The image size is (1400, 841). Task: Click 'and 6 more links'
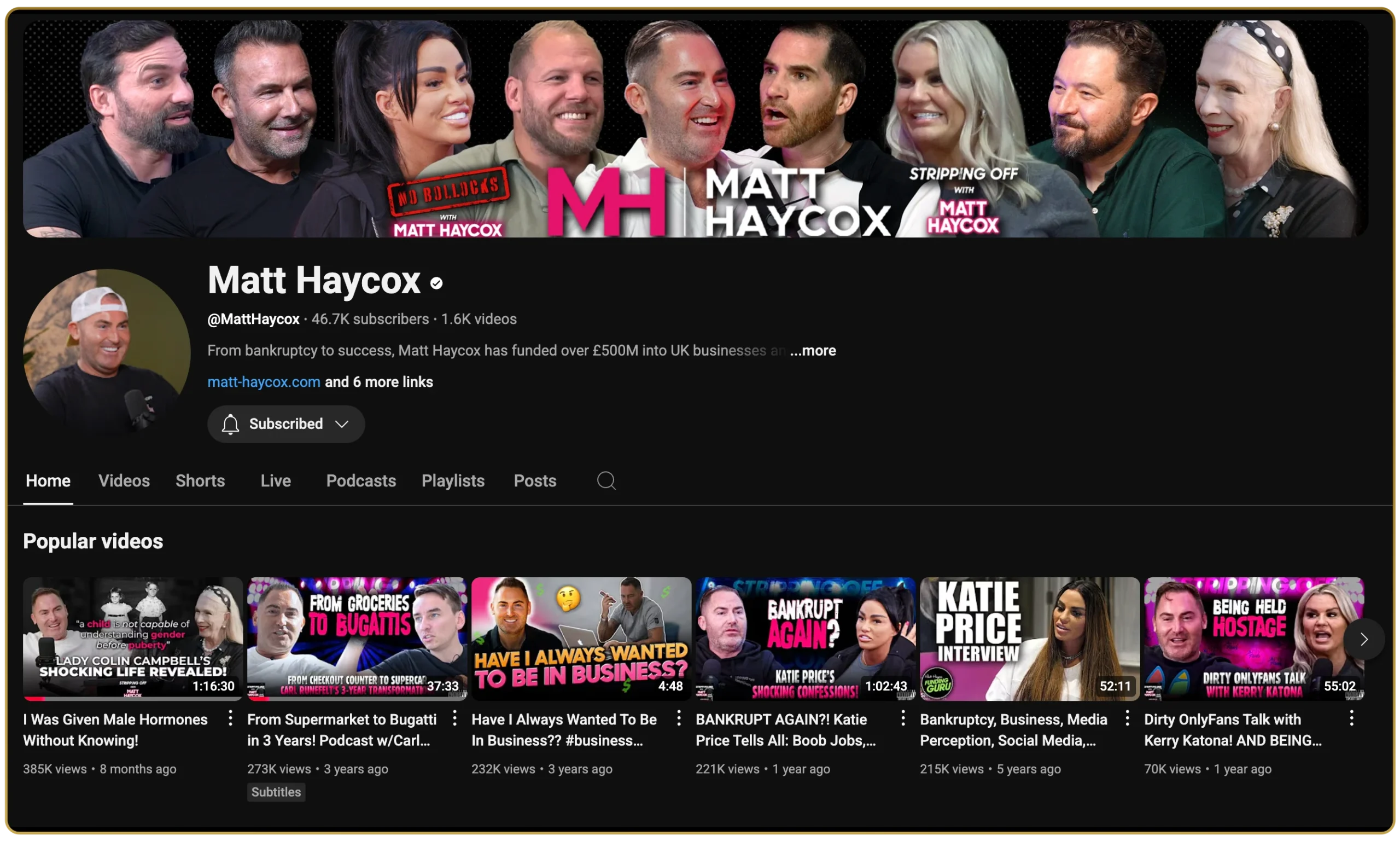(x=378, y=382)
